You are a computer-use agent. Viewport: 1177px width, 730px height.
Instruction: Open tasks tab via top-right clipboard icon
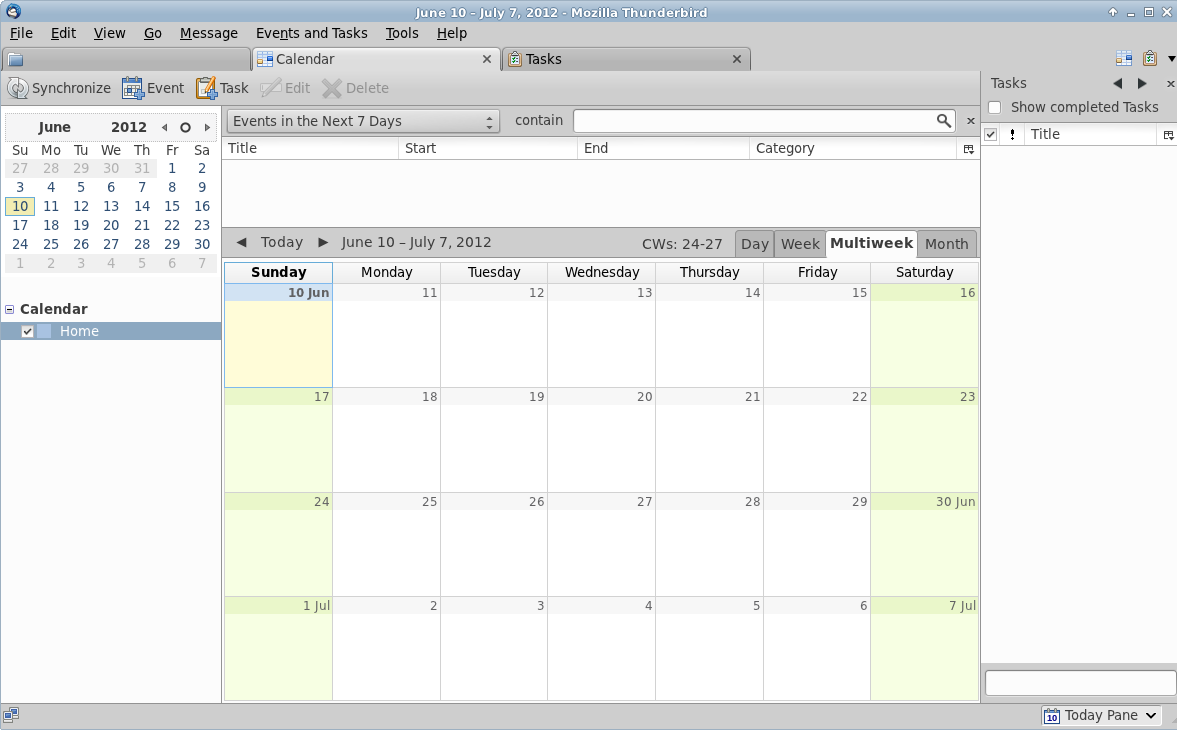pyautogui.click(x=1149, y=58)
